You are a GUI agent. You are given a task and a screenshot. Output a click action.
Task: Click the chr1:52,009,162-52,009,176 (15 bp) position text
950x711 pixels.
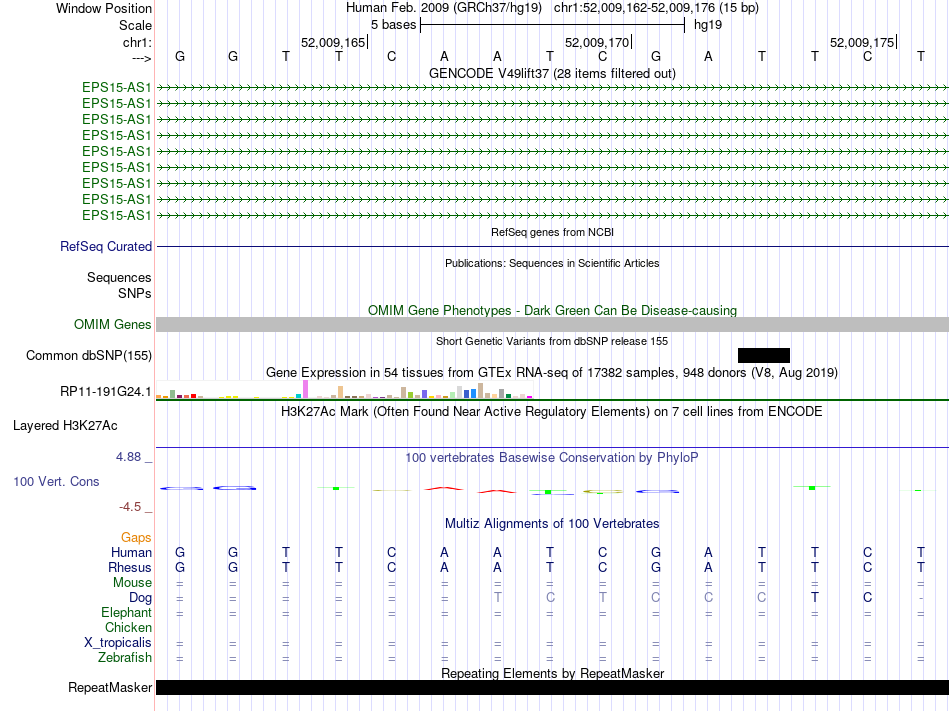tap(656, 8)
